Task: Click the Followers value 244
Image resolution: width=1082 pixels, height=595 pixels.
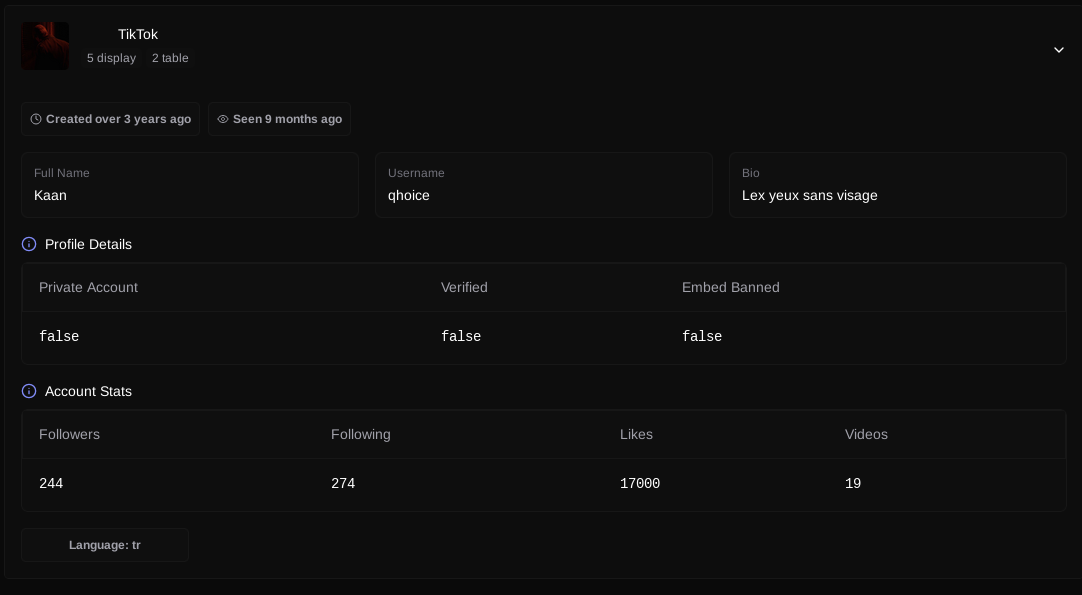Action: (x=51, y=484)
